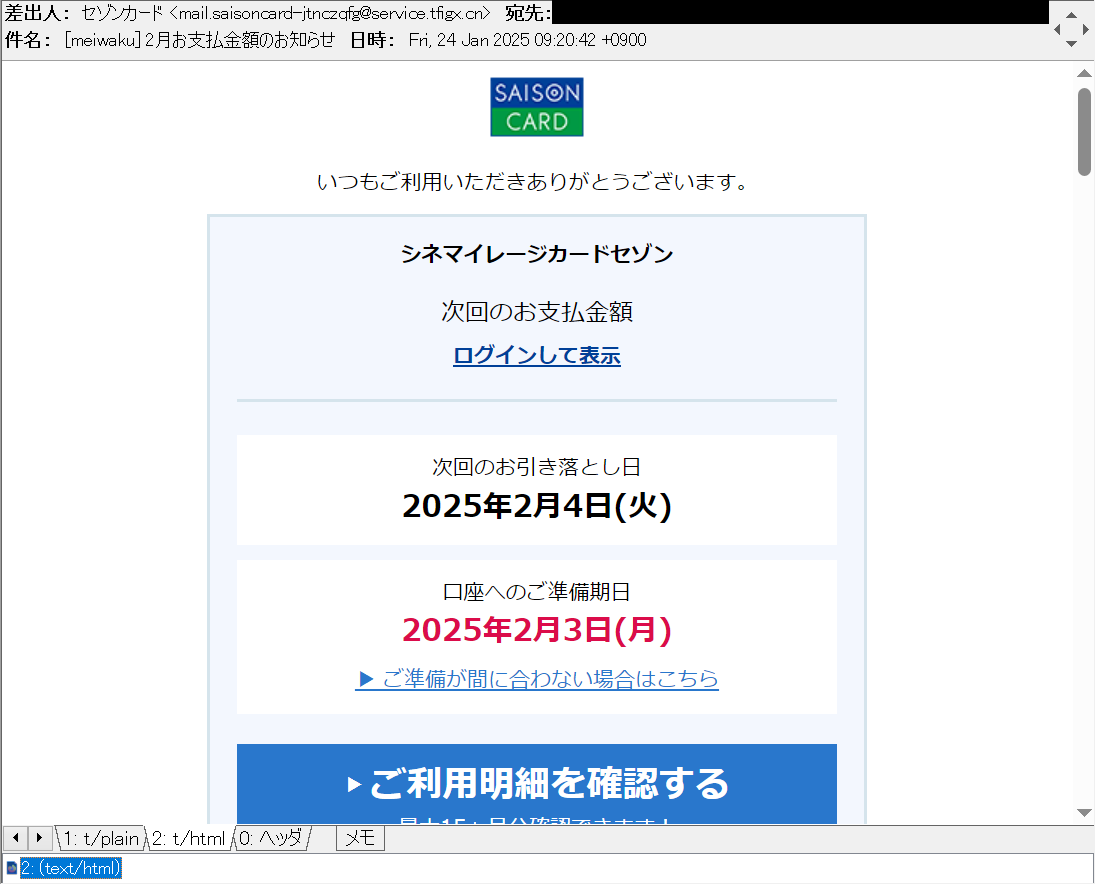Click the scrollbar down arrow
1096x885 pixels.
pos(1084,812)
